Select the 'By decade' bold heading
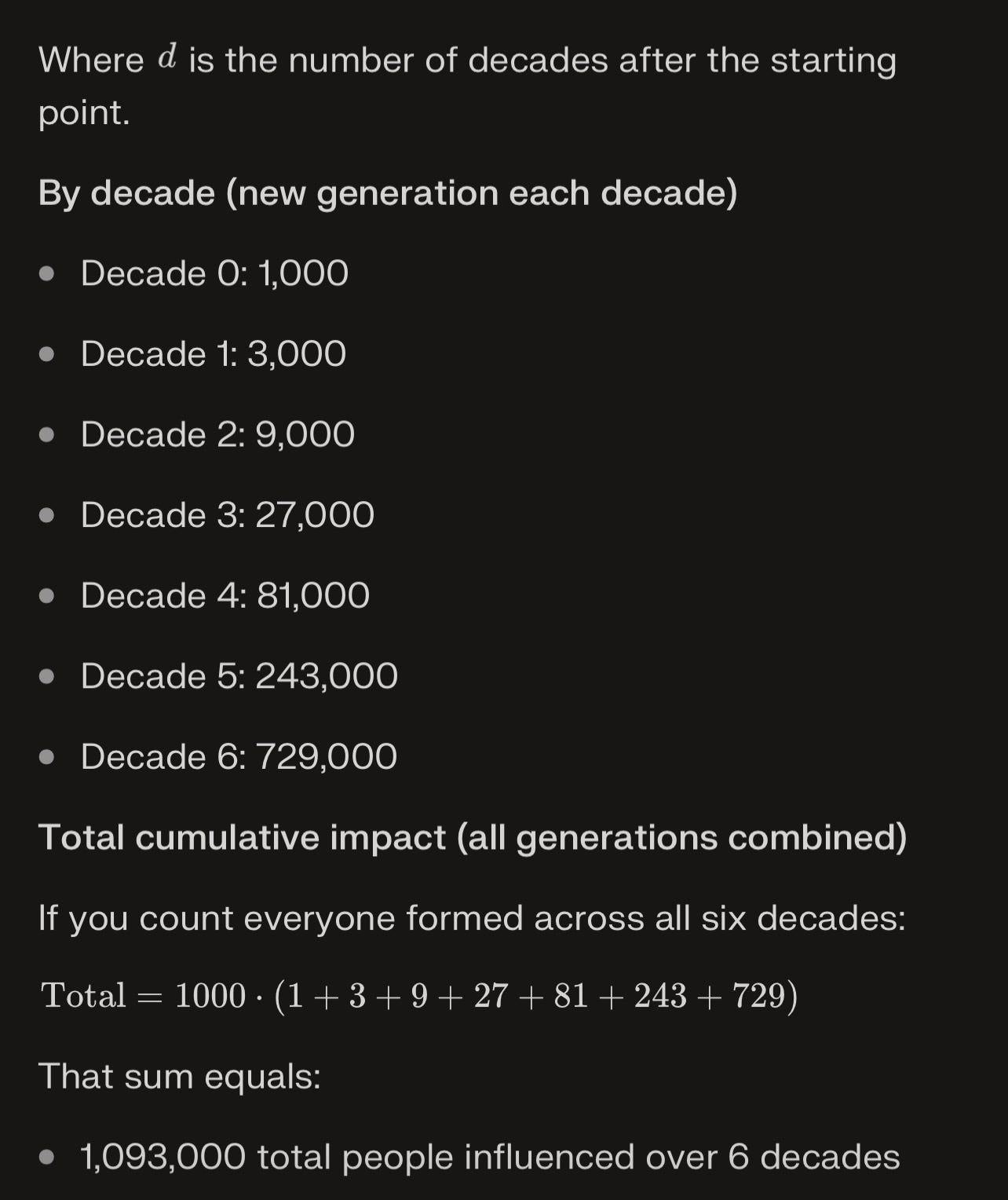The width and height of the screenshot is (1008, 1200). (388, 193)
